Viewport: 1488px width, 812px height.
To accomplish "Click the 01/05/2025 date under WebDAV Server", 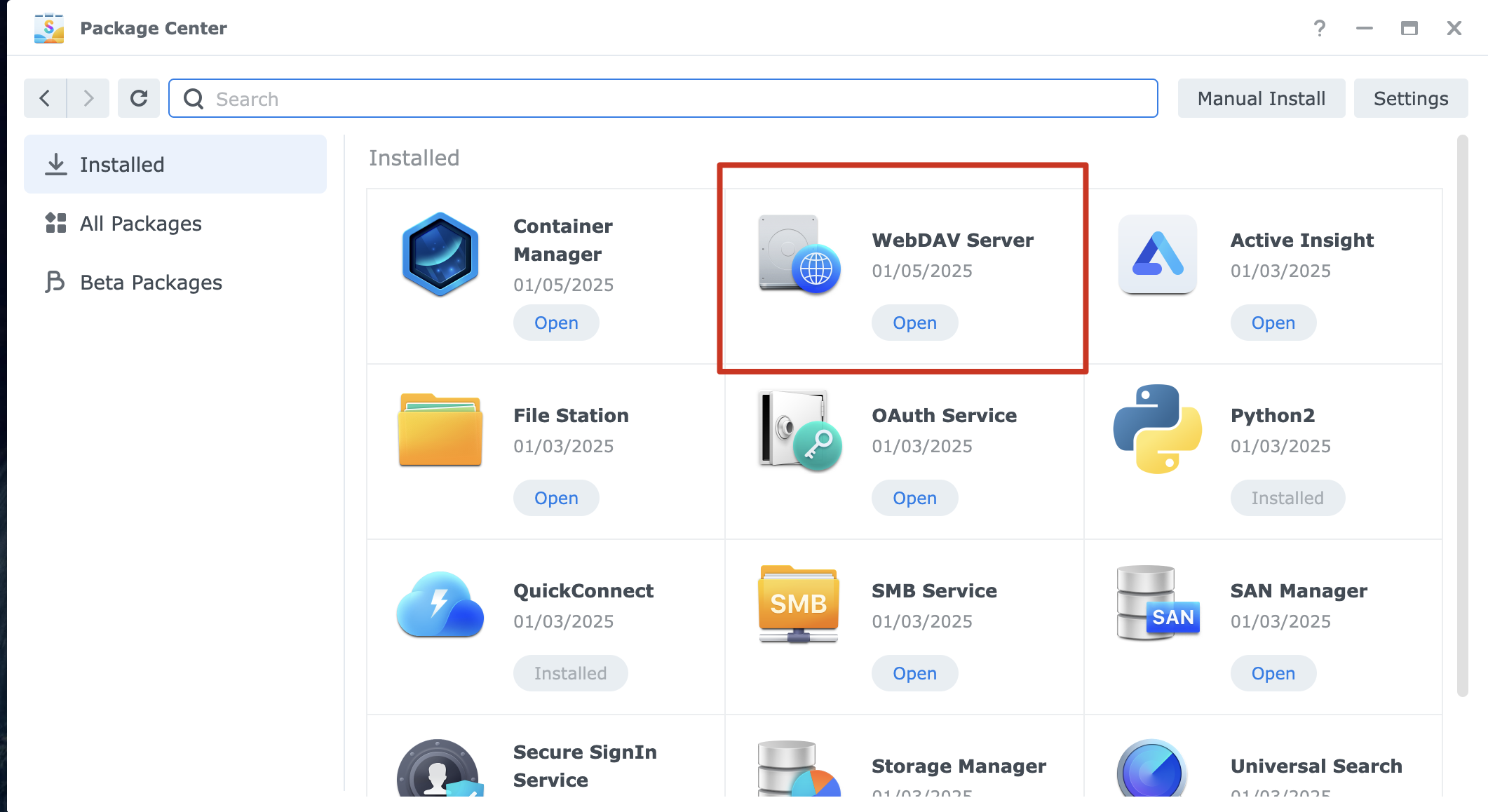I will pos(922,271).
